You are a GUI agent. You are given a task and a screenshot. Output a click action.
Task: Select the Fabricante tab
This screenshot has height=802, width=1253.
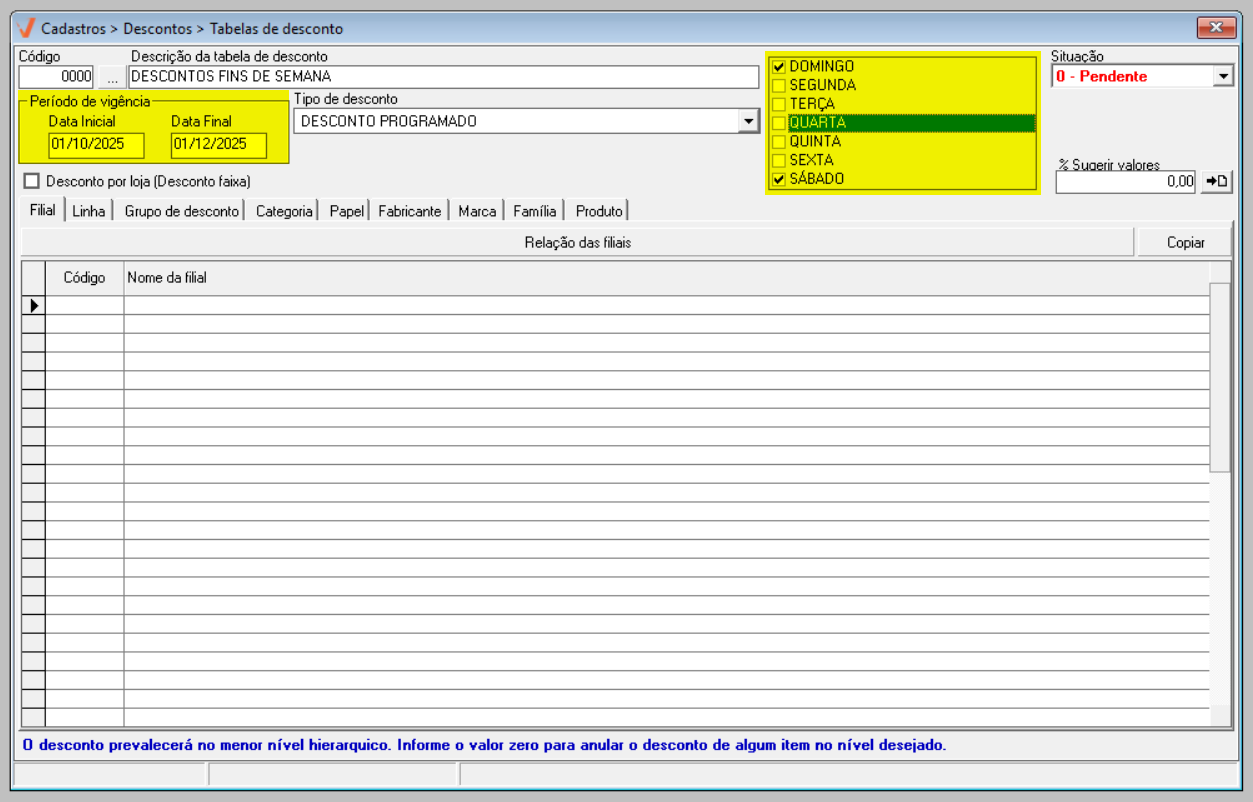[x=409, y=211]
